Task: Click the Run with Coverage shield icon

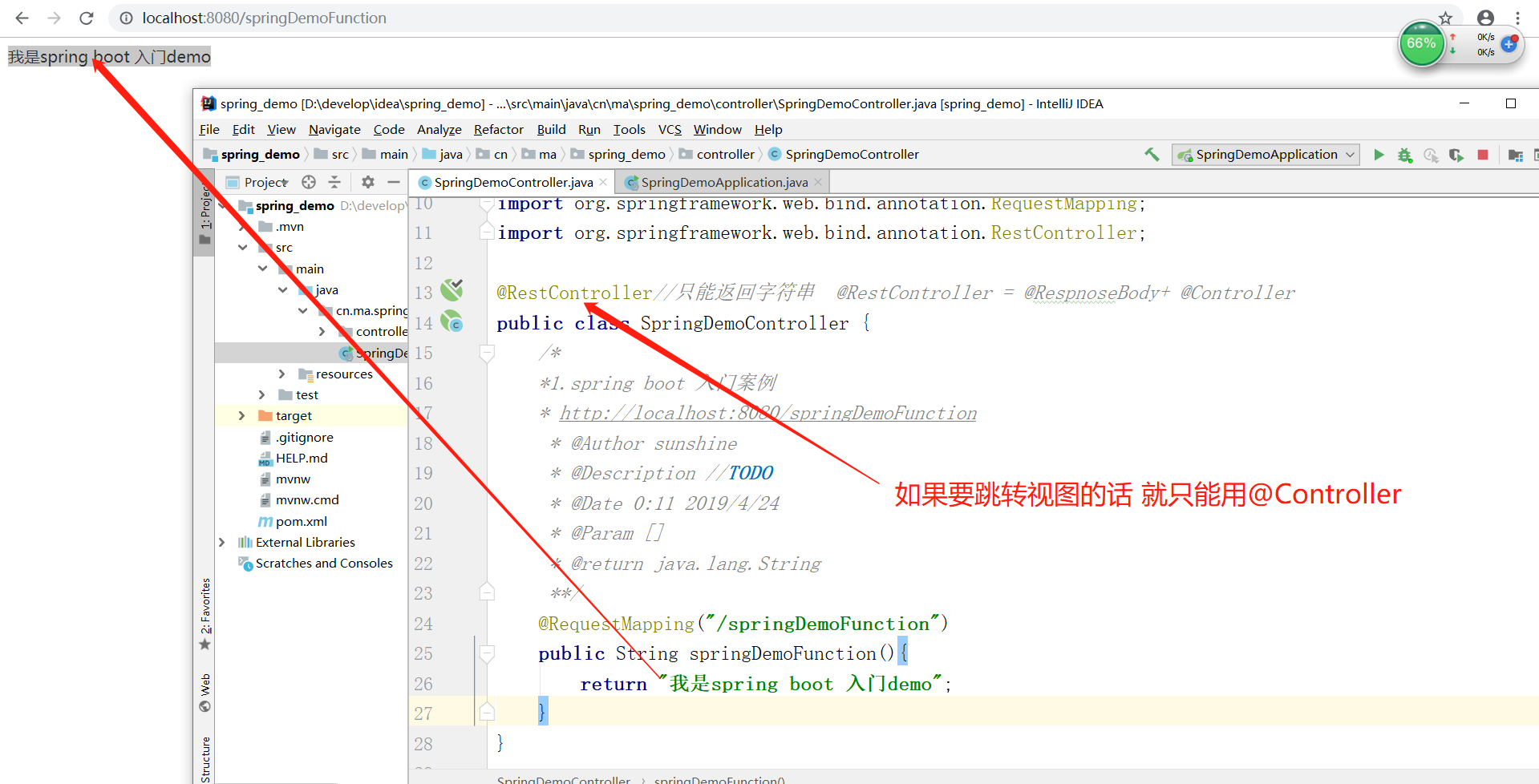Action: coord(1456,155)
